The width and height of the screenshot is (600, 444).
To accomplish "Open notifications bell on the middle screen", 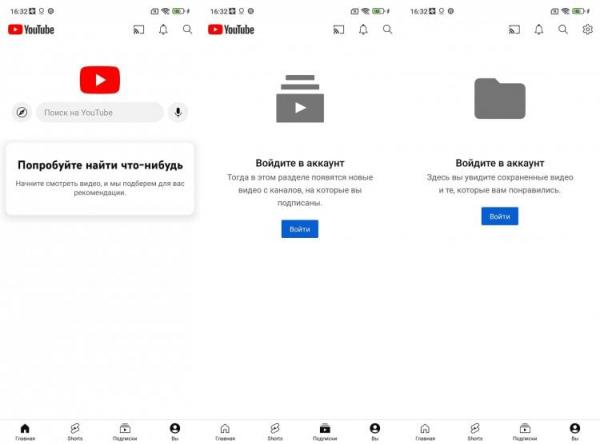I will tap(364, 29).
